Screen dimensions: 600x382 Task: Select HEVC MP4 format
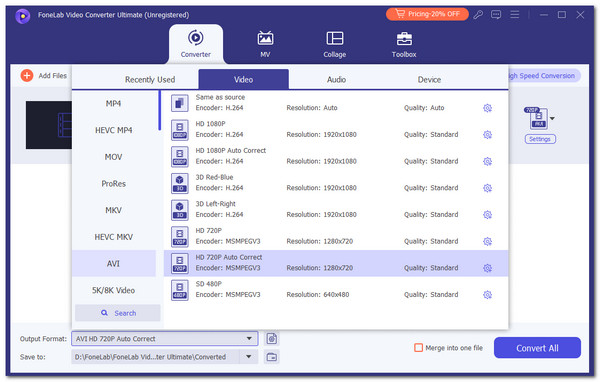click(x=114, y=130)
